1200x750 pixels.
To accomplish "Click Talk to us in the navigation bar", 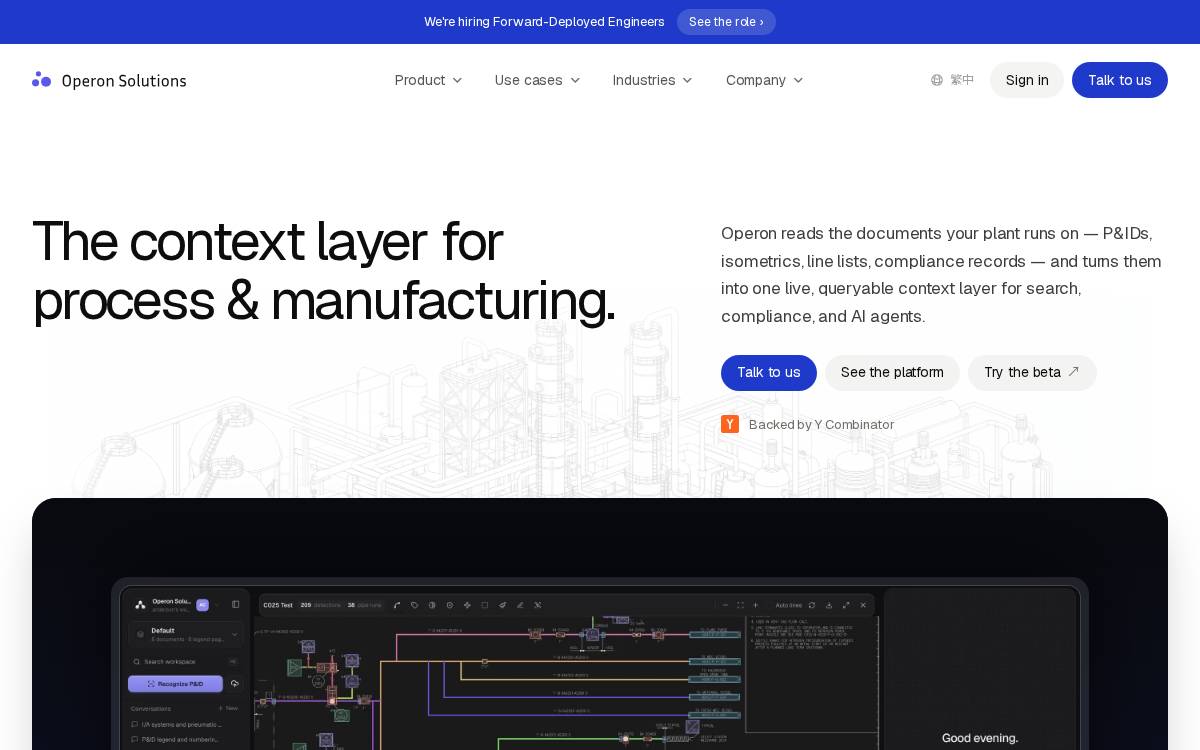I will pos(1120,80).
